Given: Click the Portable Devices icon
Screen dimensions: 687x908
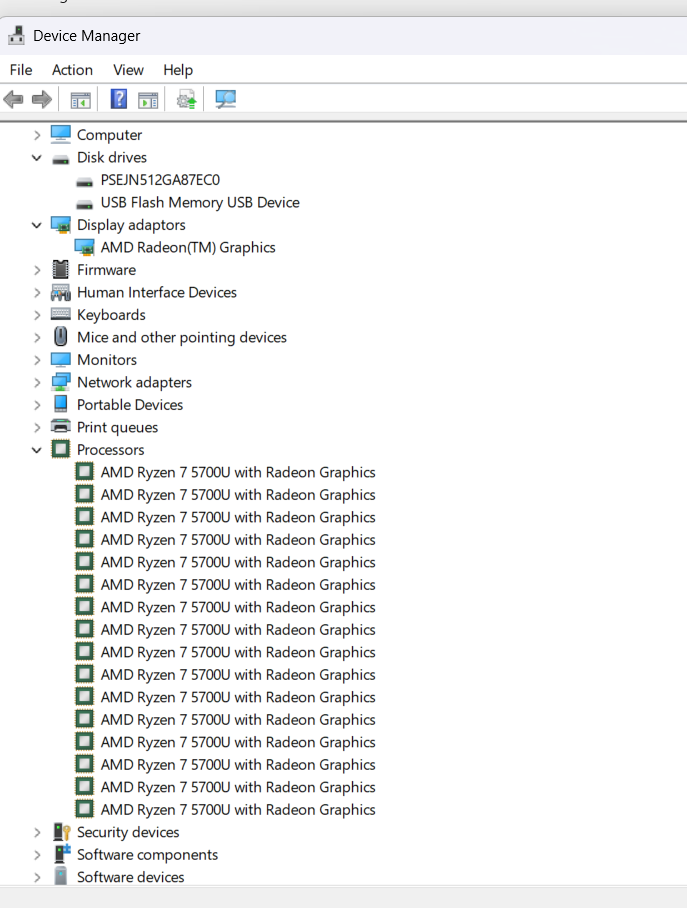Looking at the screenshot, I should click(x=61, y=404).
